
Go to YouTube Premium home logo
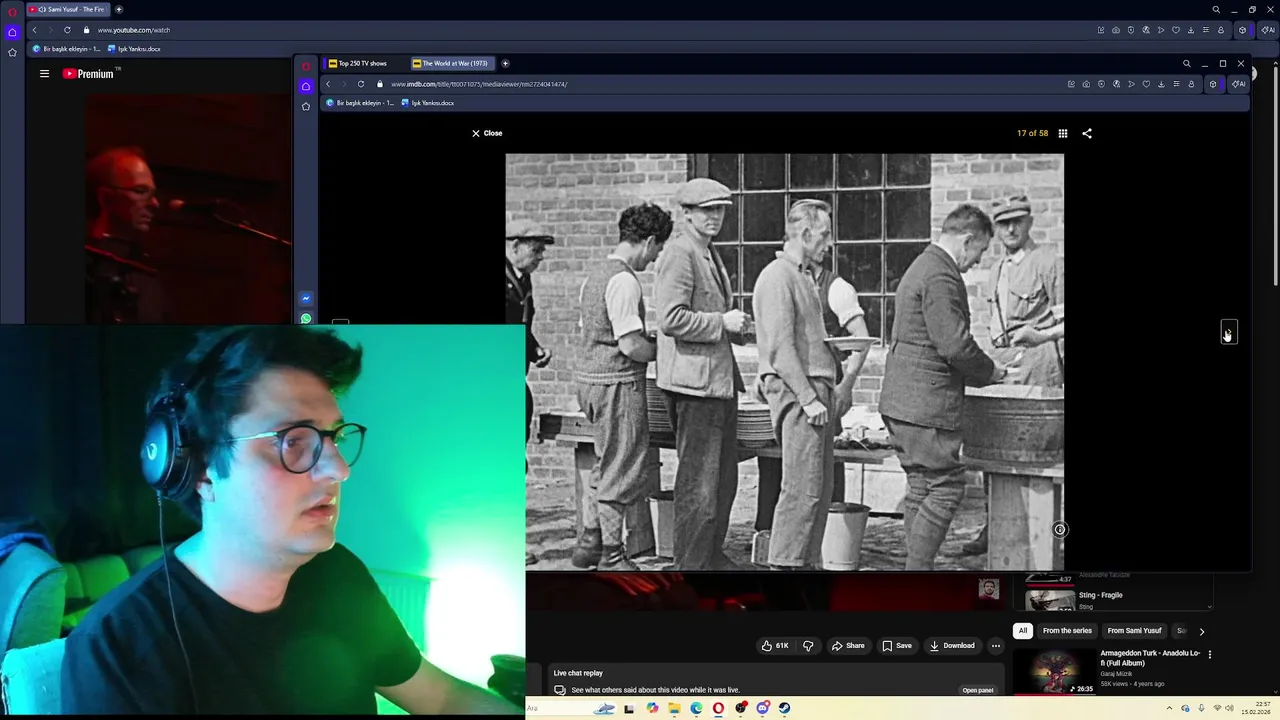(x=90, y=73)
